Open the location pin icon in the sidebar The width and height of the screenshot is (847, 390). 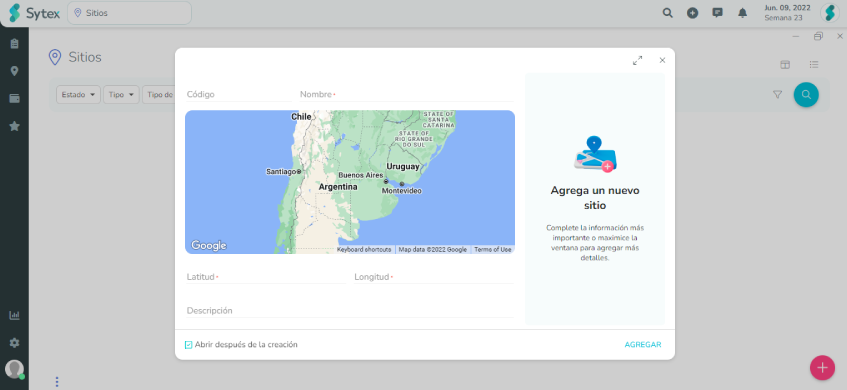pos(15,71)
